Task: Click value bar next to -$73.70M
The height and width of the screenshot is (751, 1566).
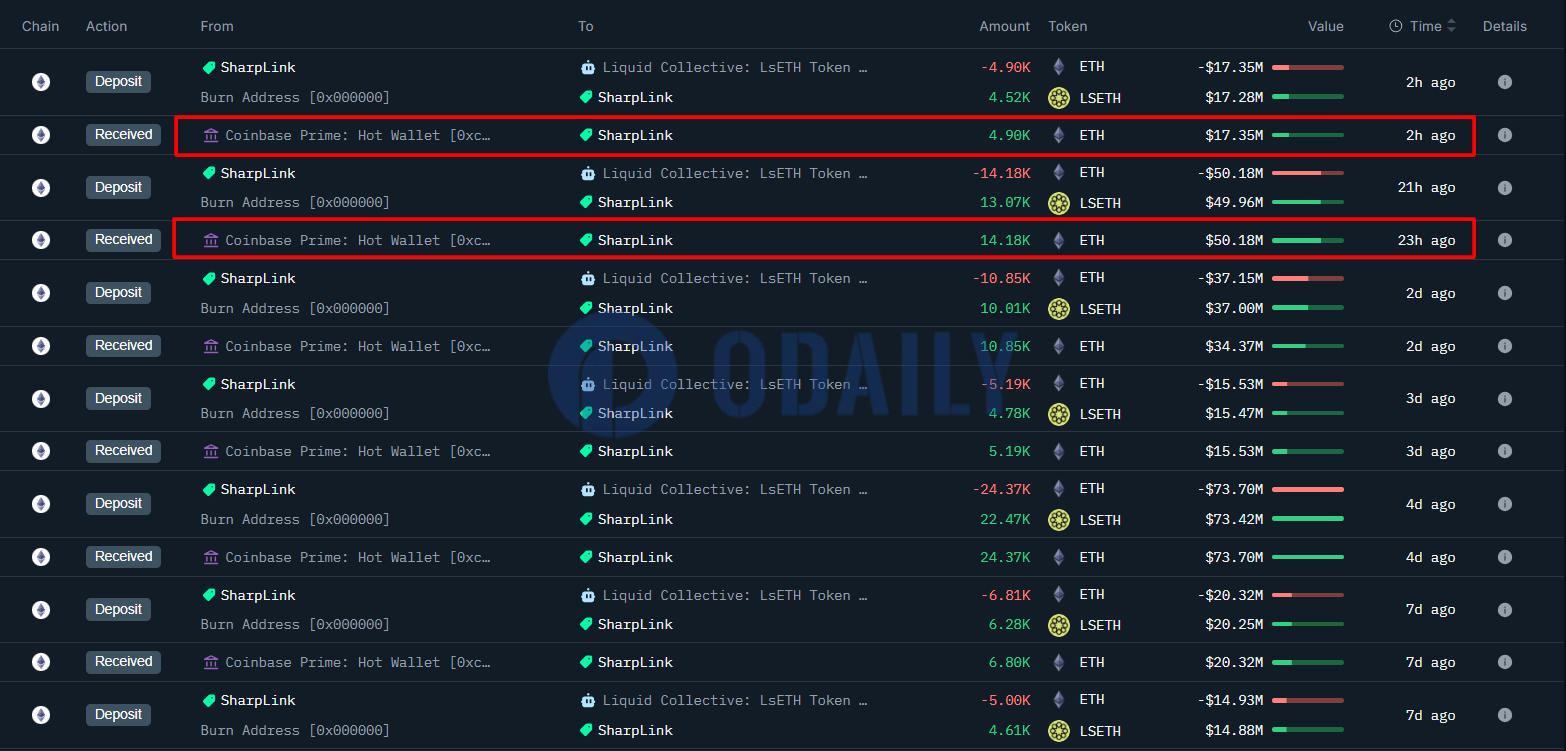Action: 1308,489
